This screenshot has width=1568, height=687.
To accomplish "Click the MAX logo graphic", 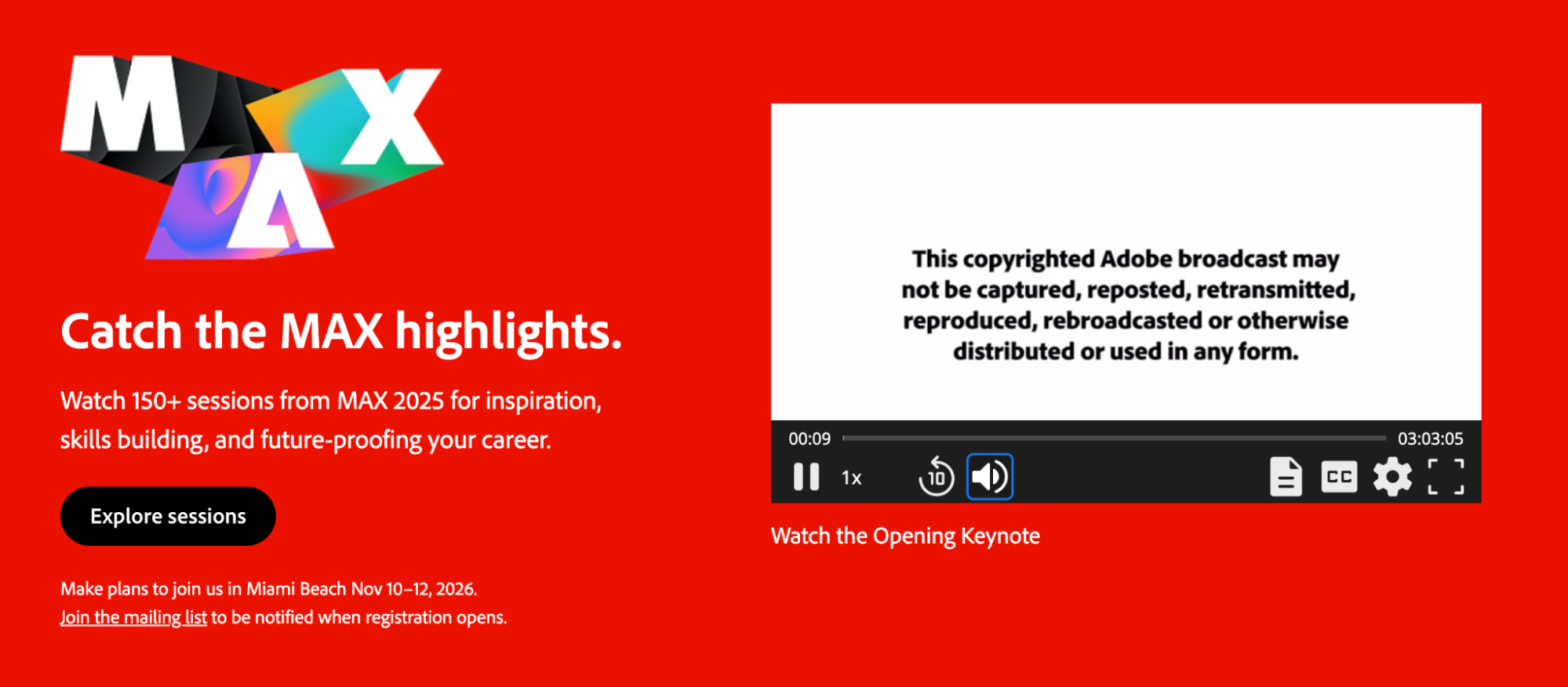I will pyautogui.click(x=252, y=157).
